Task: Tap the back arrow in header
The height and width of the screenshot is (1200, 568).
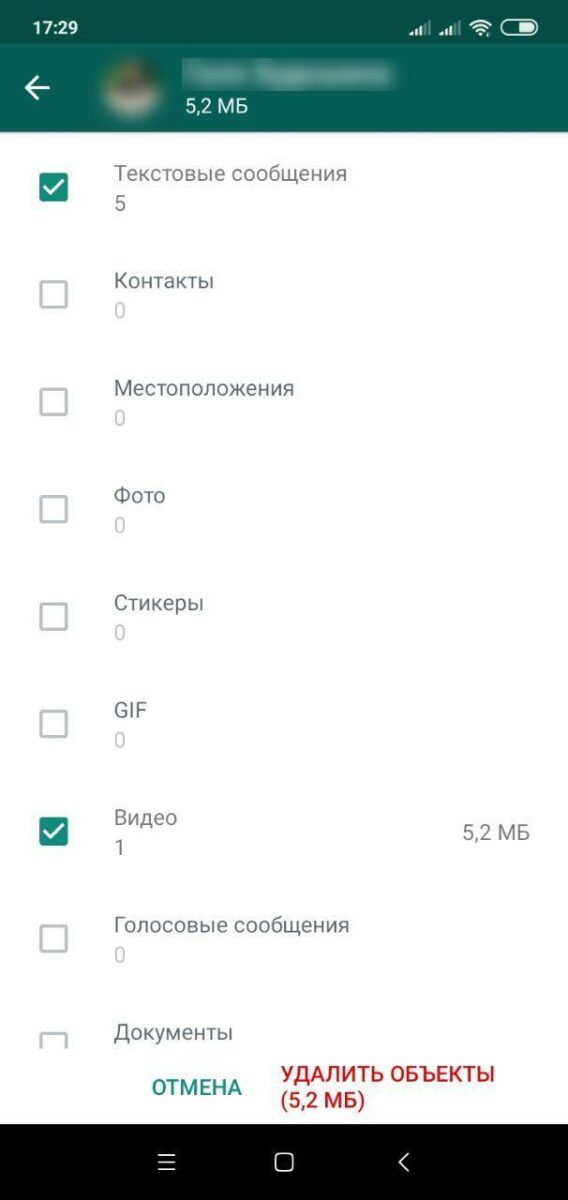Action: point(37,88)
